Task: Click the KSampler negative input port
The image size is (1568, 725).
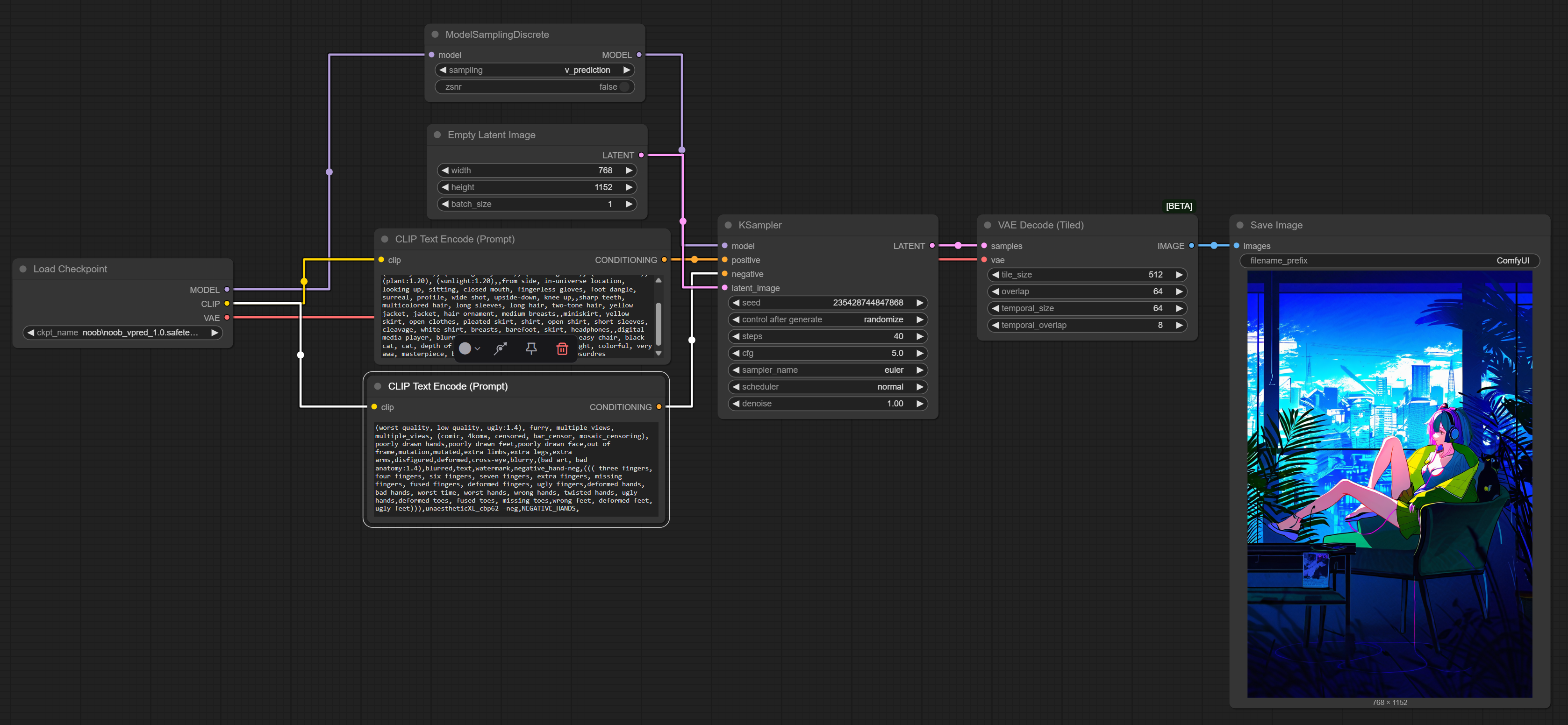Action: [725, 274]
